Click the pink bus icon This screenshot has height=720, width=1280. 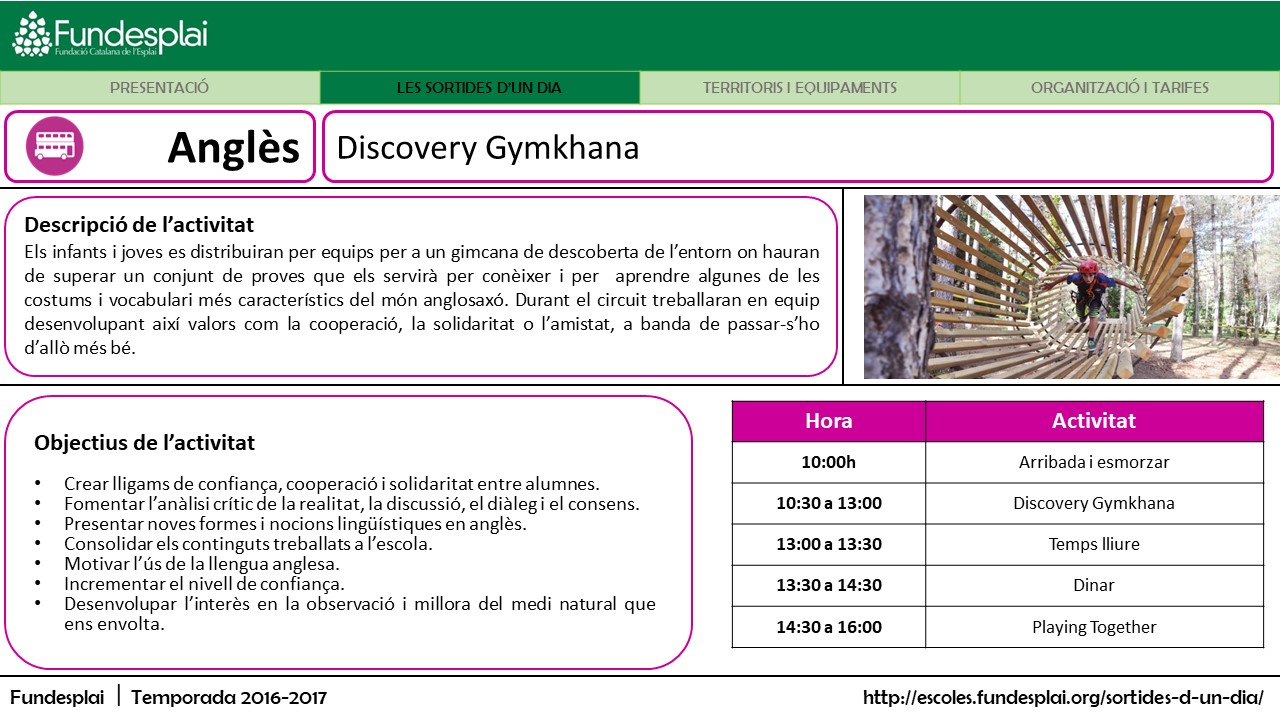coord(54,146)
